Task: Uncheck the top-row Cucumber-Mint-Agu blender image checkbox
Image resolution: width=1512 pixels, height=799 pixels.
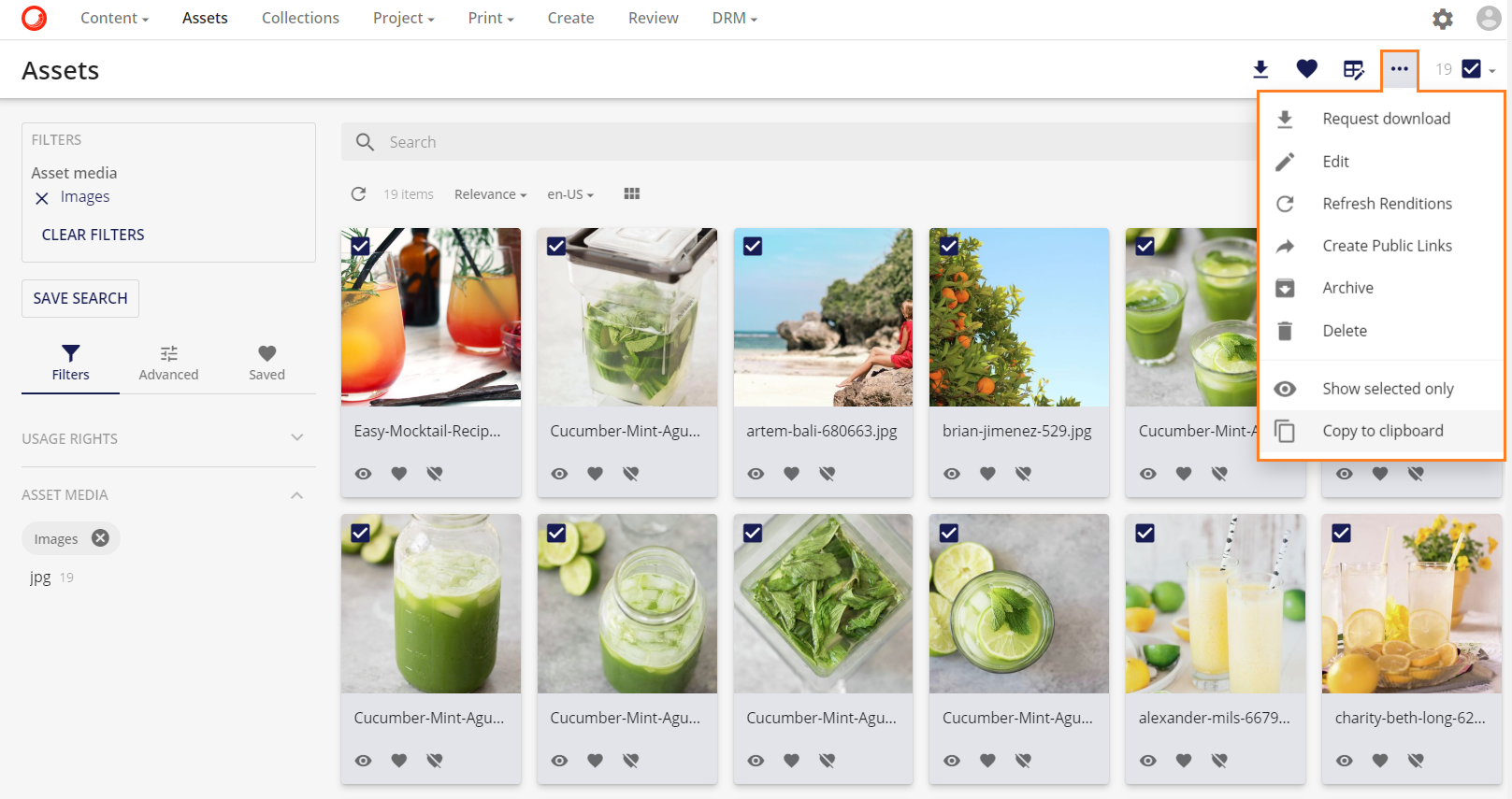Action: click(556, 246)
